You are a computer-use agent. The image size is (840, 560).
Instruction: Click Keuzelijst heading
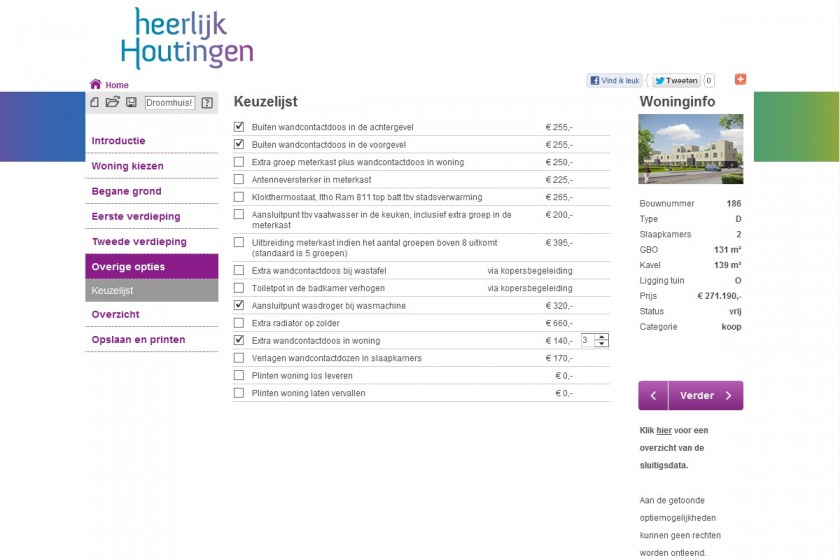(x=266, y=102)
